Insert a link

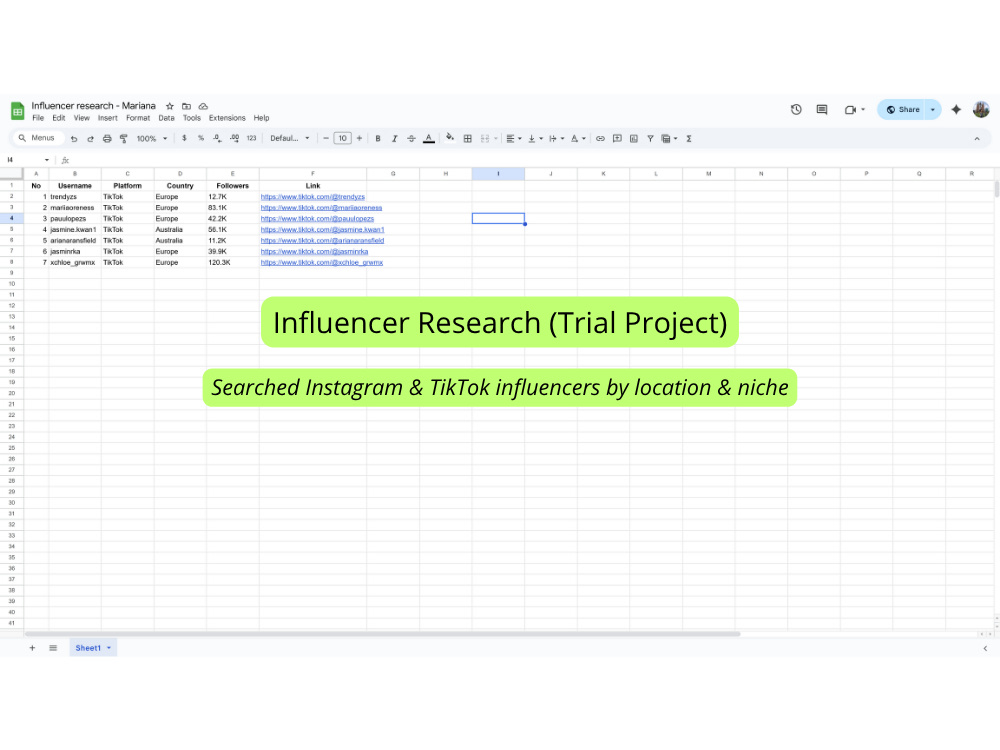pos(600,138)
